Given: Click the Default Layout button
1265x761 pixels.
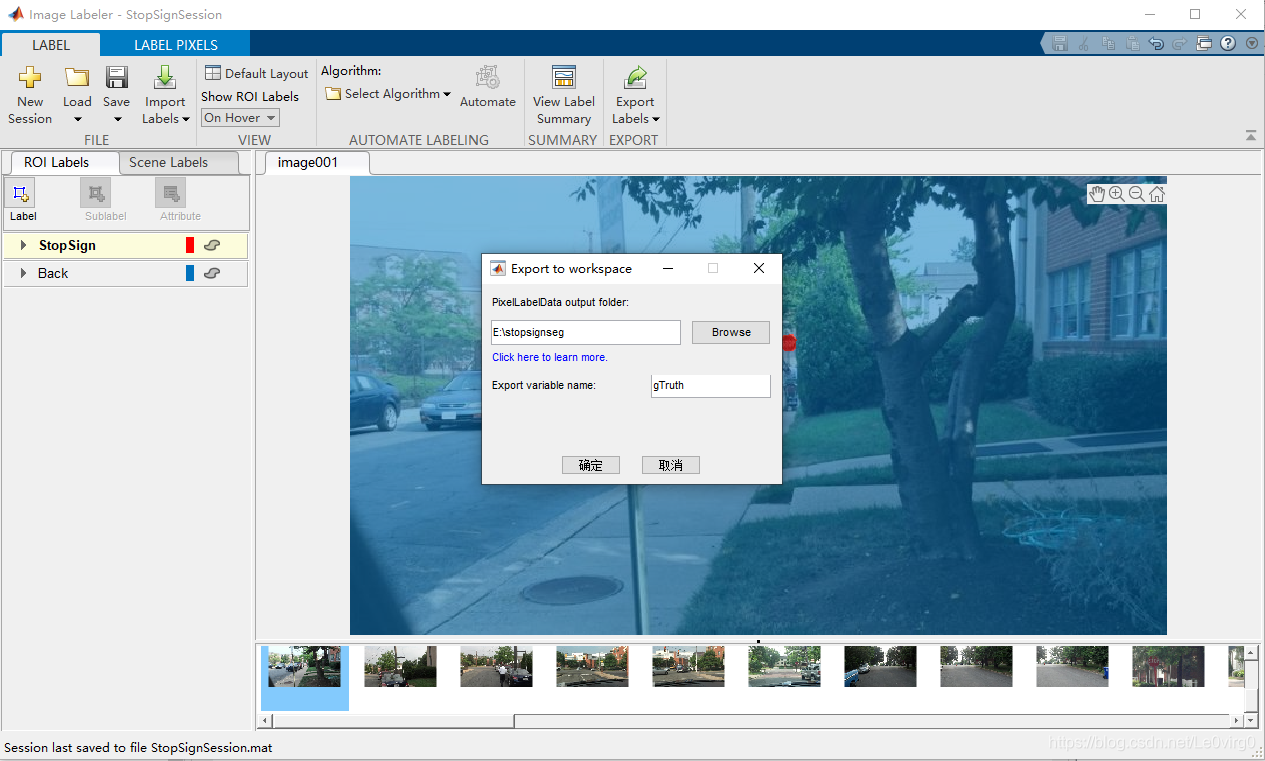Looking at the screenshot, I should click(256, 73).
